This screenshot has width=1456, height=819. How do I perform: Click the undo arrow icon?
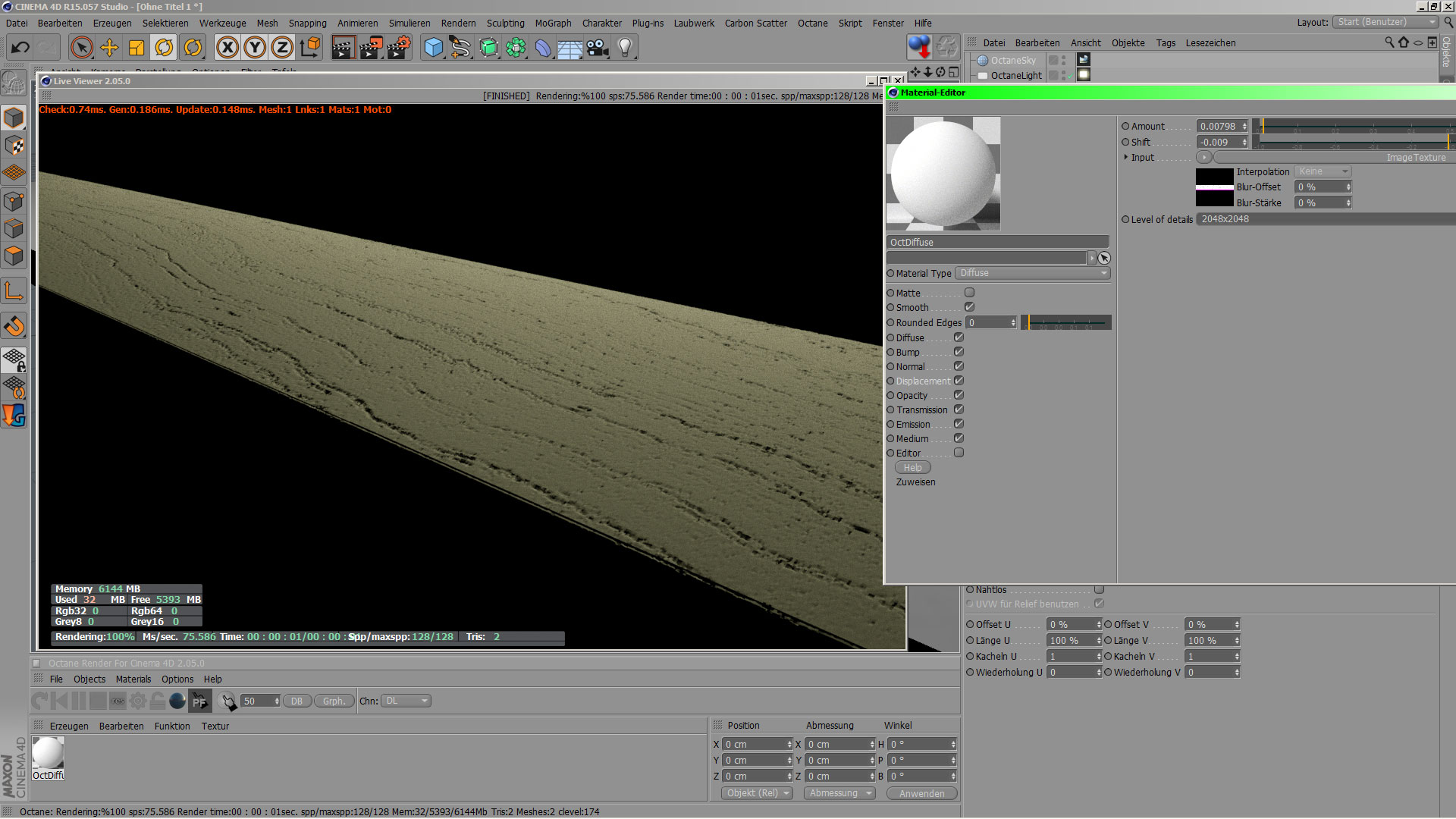20,48
